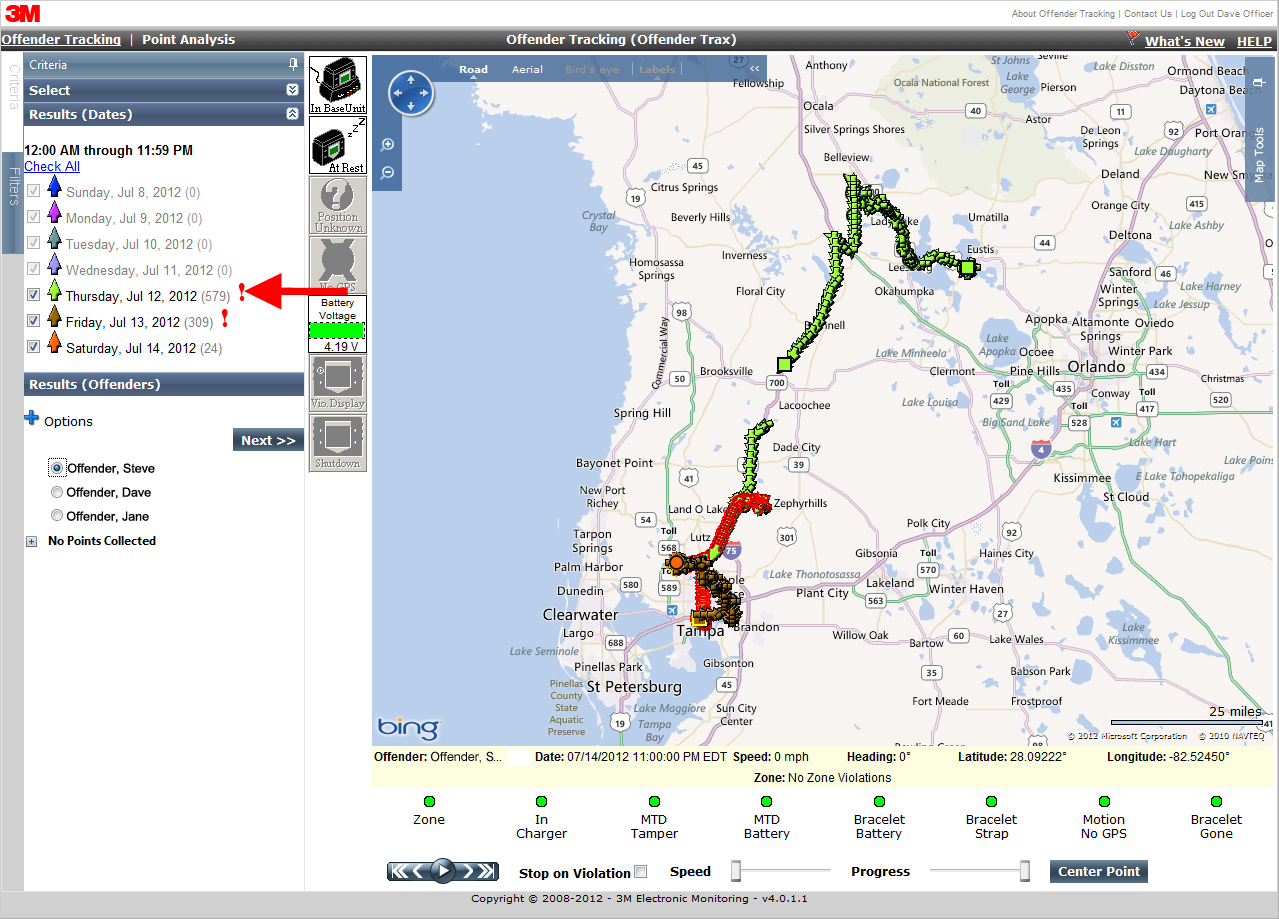1279x919 pixels.
Task: Select the Position Unknown icon
Action: tap(338, 205)
